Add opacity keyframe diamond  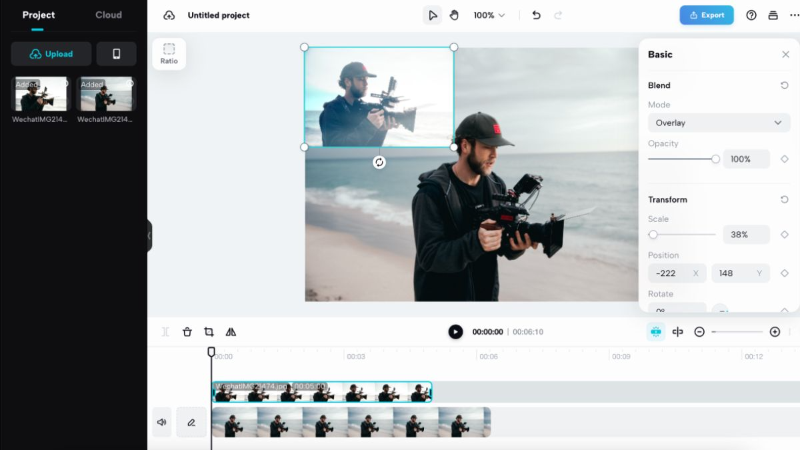tap(784, 159)
